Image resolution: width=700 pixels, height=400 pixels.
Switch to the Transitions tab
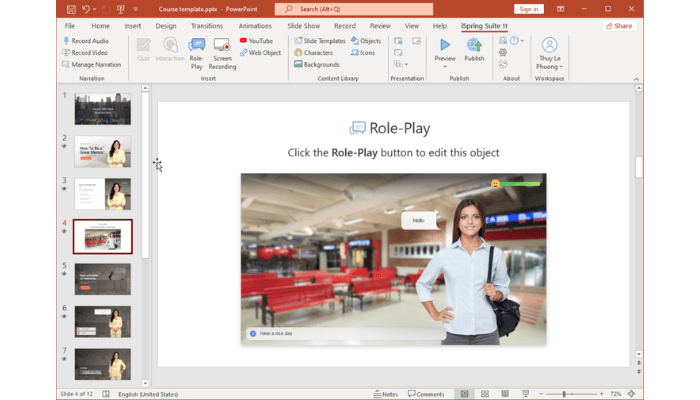tap(207, 26)
